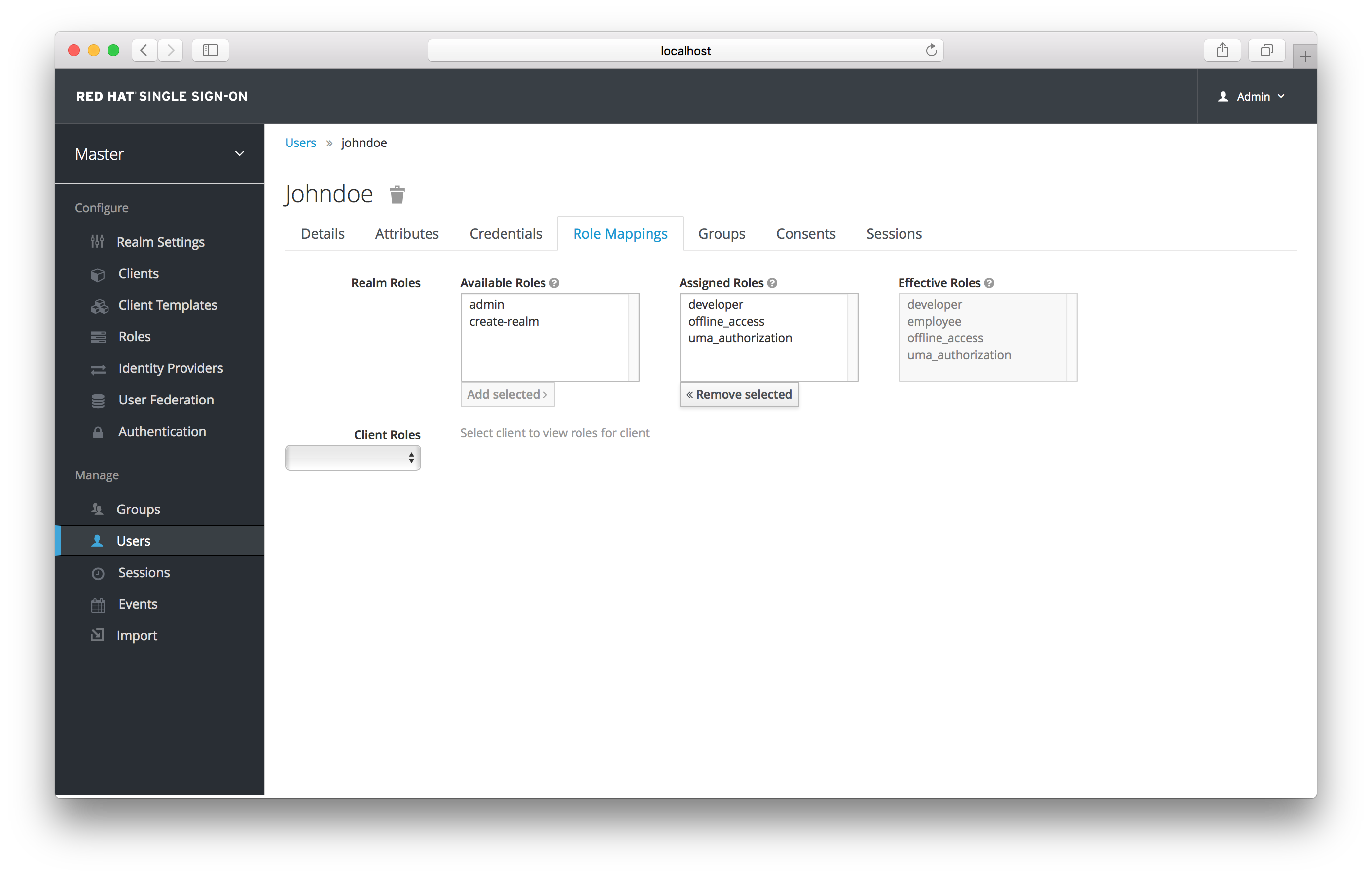Click the Realm Settings icon in sidebar

point(98,241)
